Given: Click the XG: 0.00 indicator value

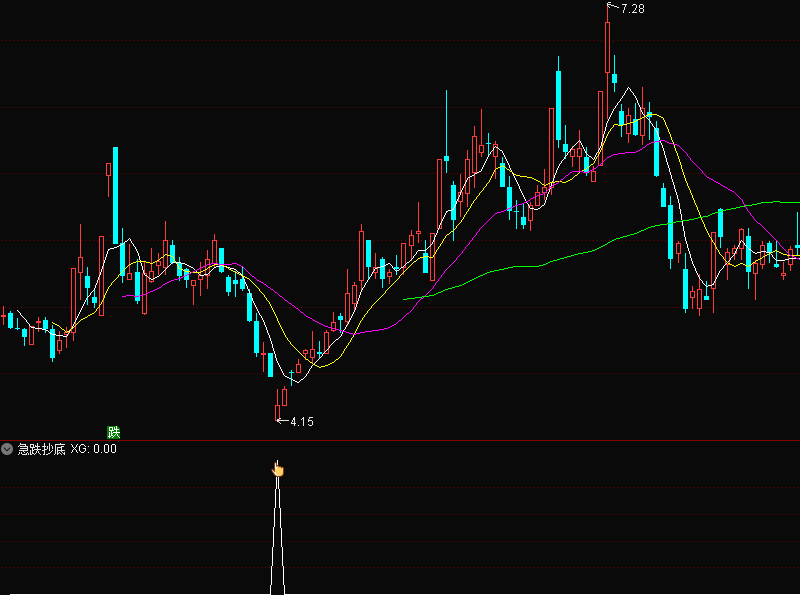Looking at the screenshot, I should tap(93, 449).
